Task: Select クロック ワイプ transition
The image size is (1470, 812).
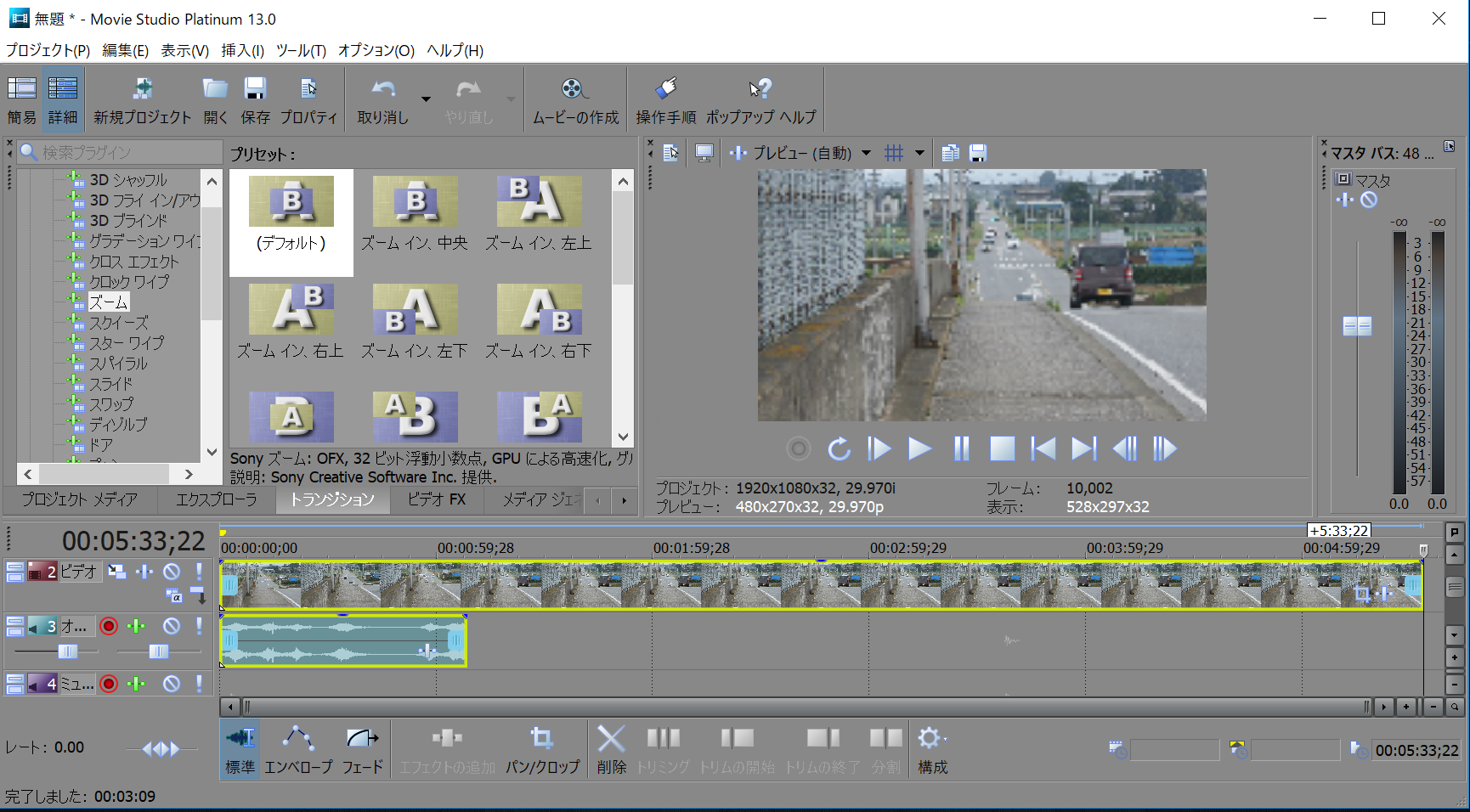Action: [129, 282]
